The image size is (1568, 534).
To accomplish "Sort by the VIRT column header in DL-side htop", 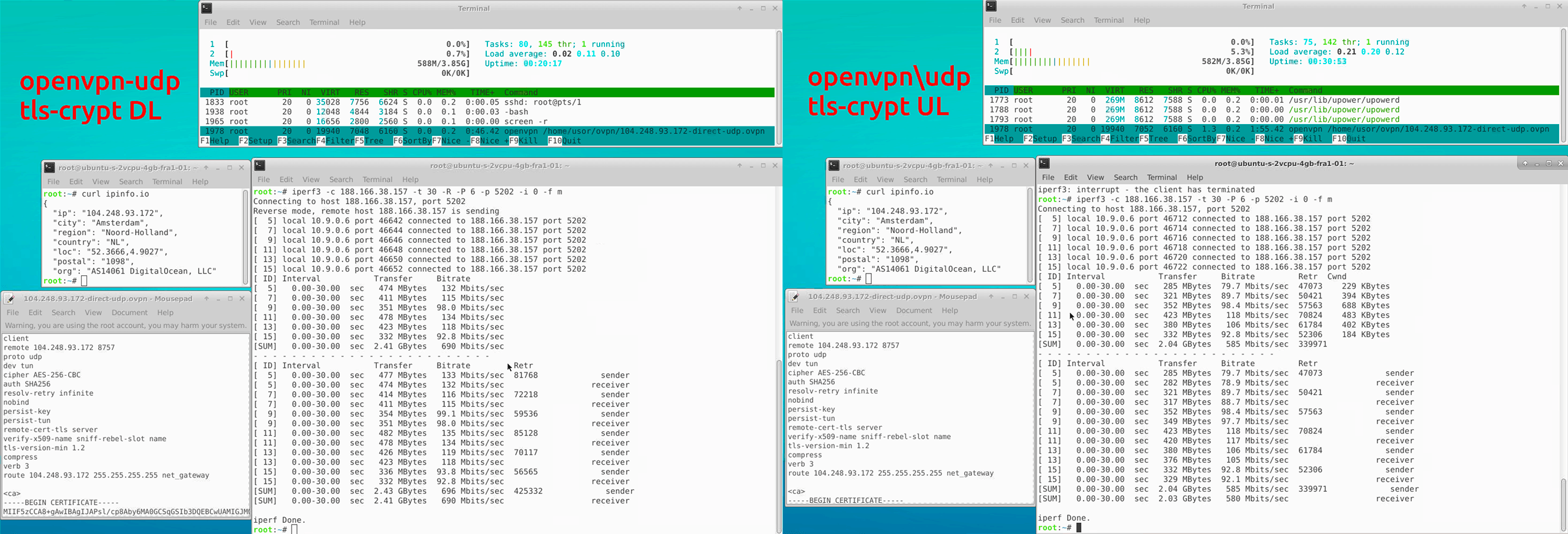I will pos(330,92).
